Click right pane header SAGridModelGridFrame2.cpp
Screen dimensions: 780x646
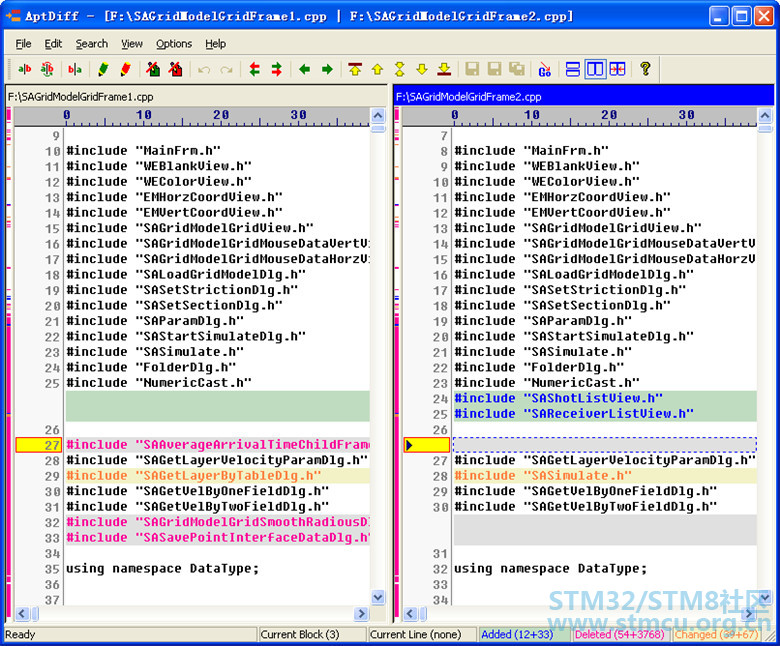click(585, 96)
